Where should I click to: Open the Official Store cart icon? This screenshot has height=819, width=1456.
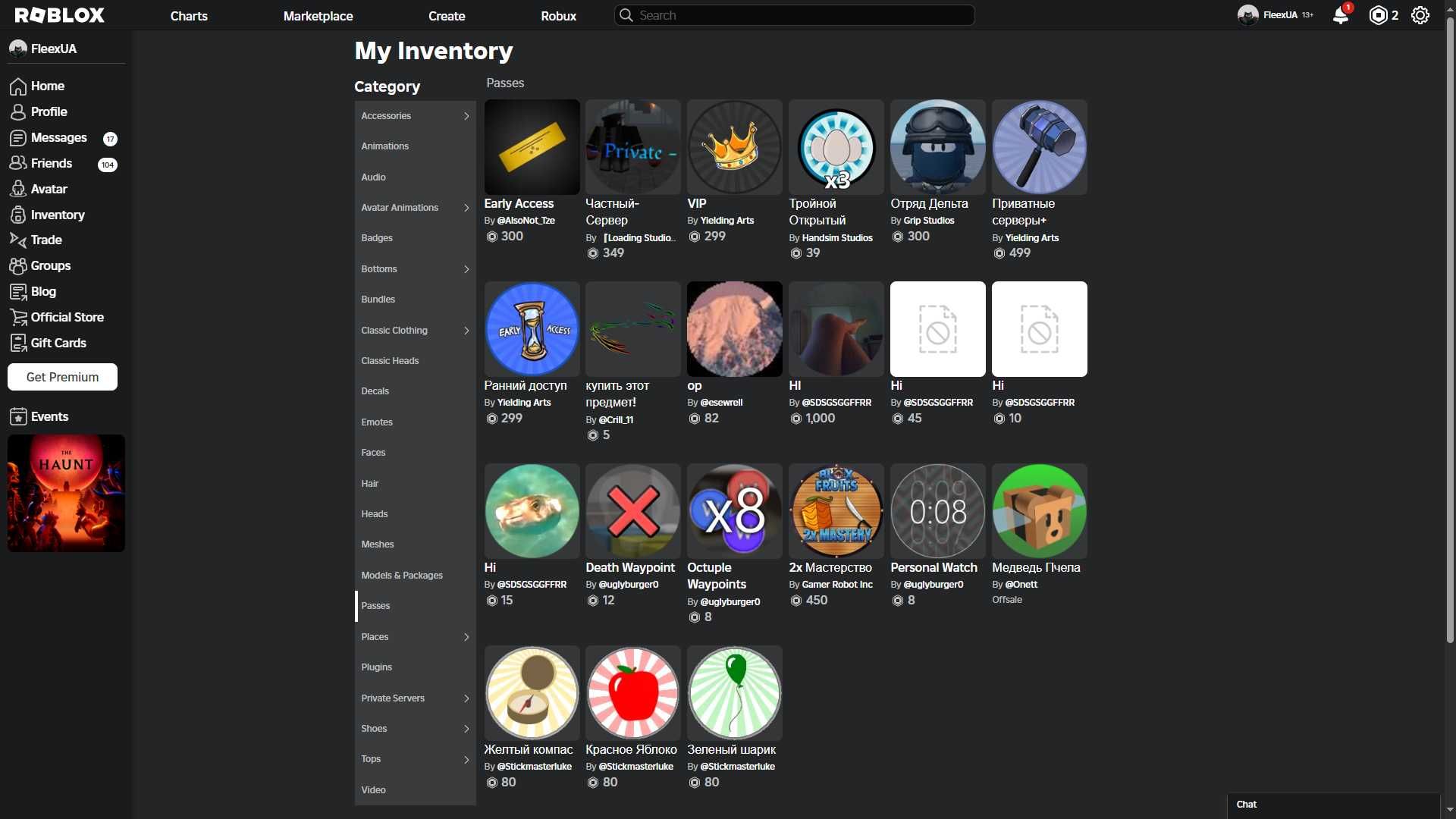[18, 318]
